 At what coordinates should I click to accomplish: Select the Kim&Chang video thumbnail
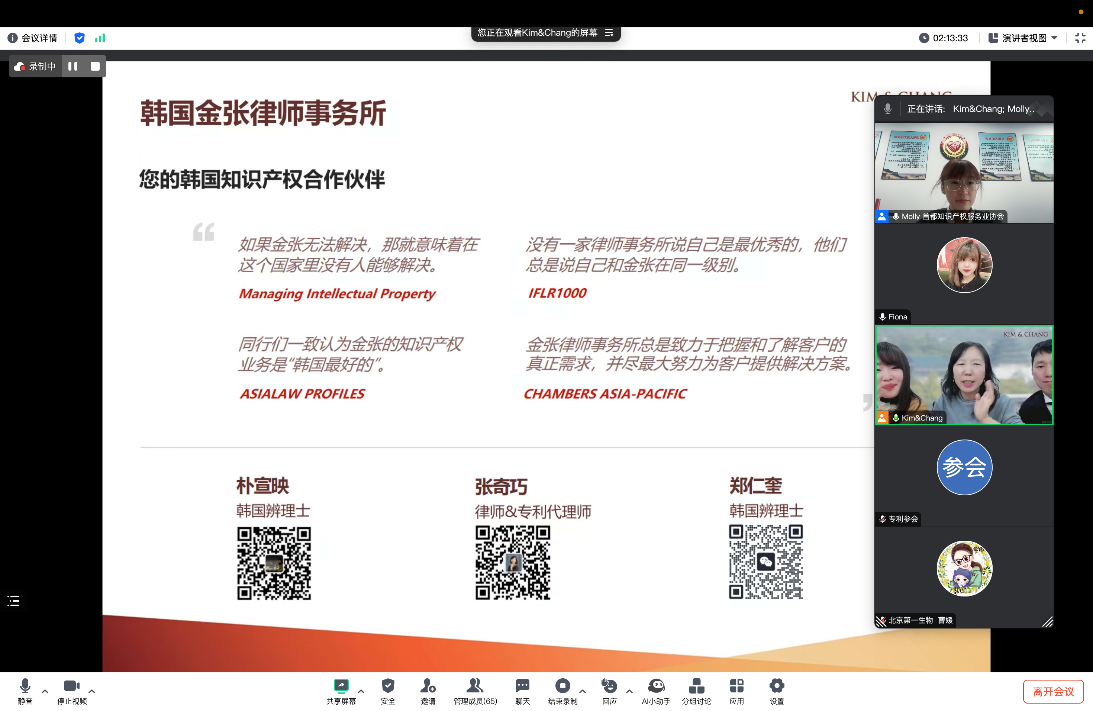(x=964, y=375)
